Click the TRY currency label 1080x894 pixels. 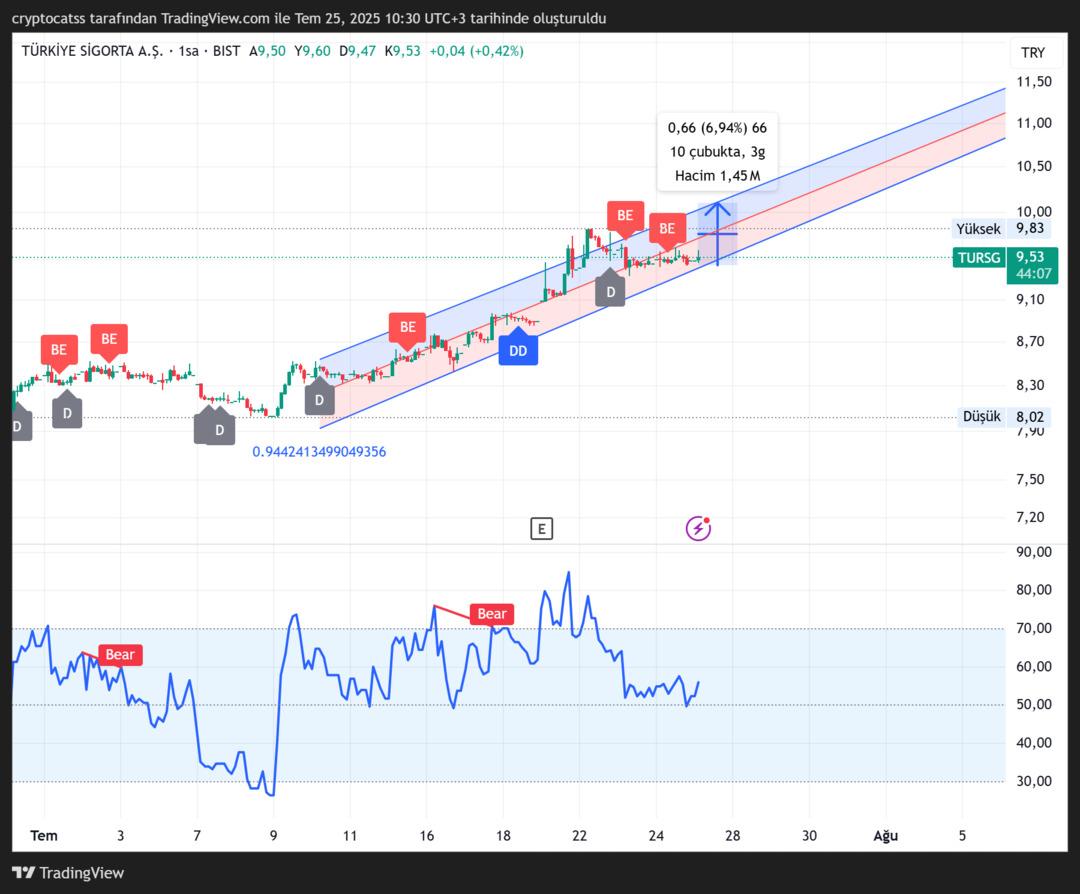click(x=1032, y=53)
